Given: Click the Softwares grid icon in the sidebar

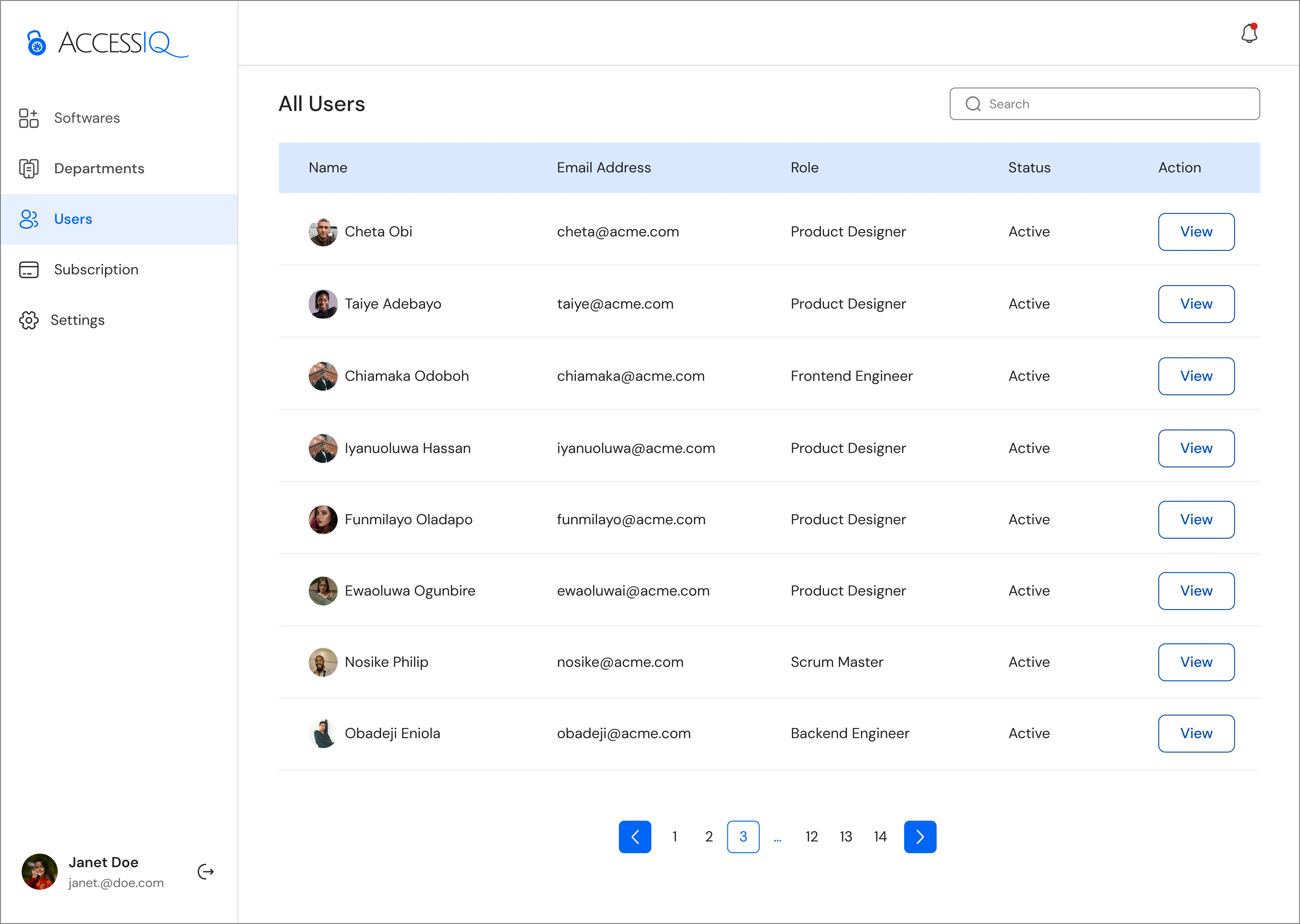Looking at the screenshot, I should coord(28,118).
